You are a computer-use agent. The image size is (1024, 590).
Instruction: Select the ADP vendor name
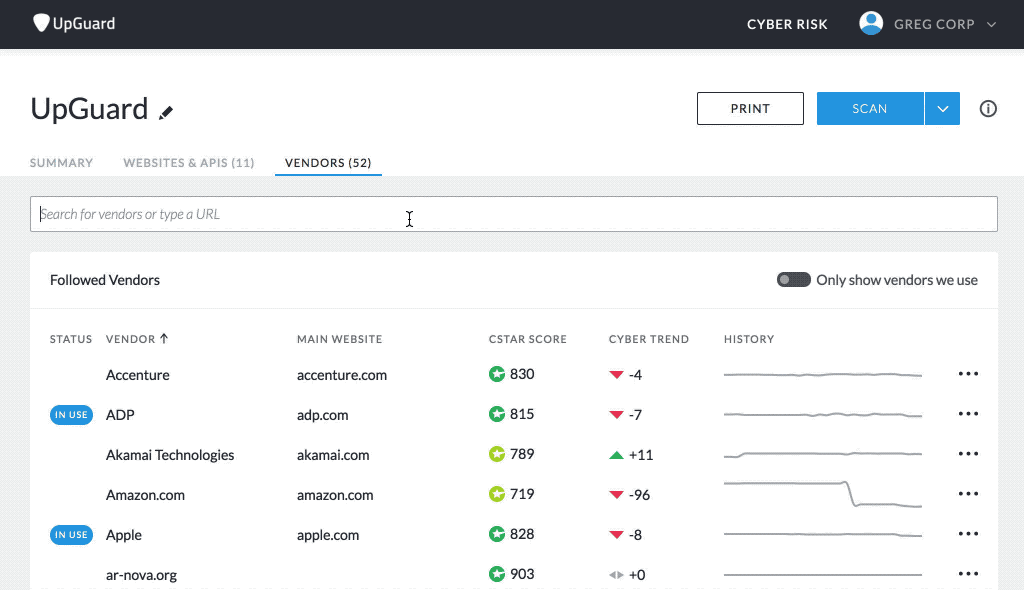click(x=120, y=415)
